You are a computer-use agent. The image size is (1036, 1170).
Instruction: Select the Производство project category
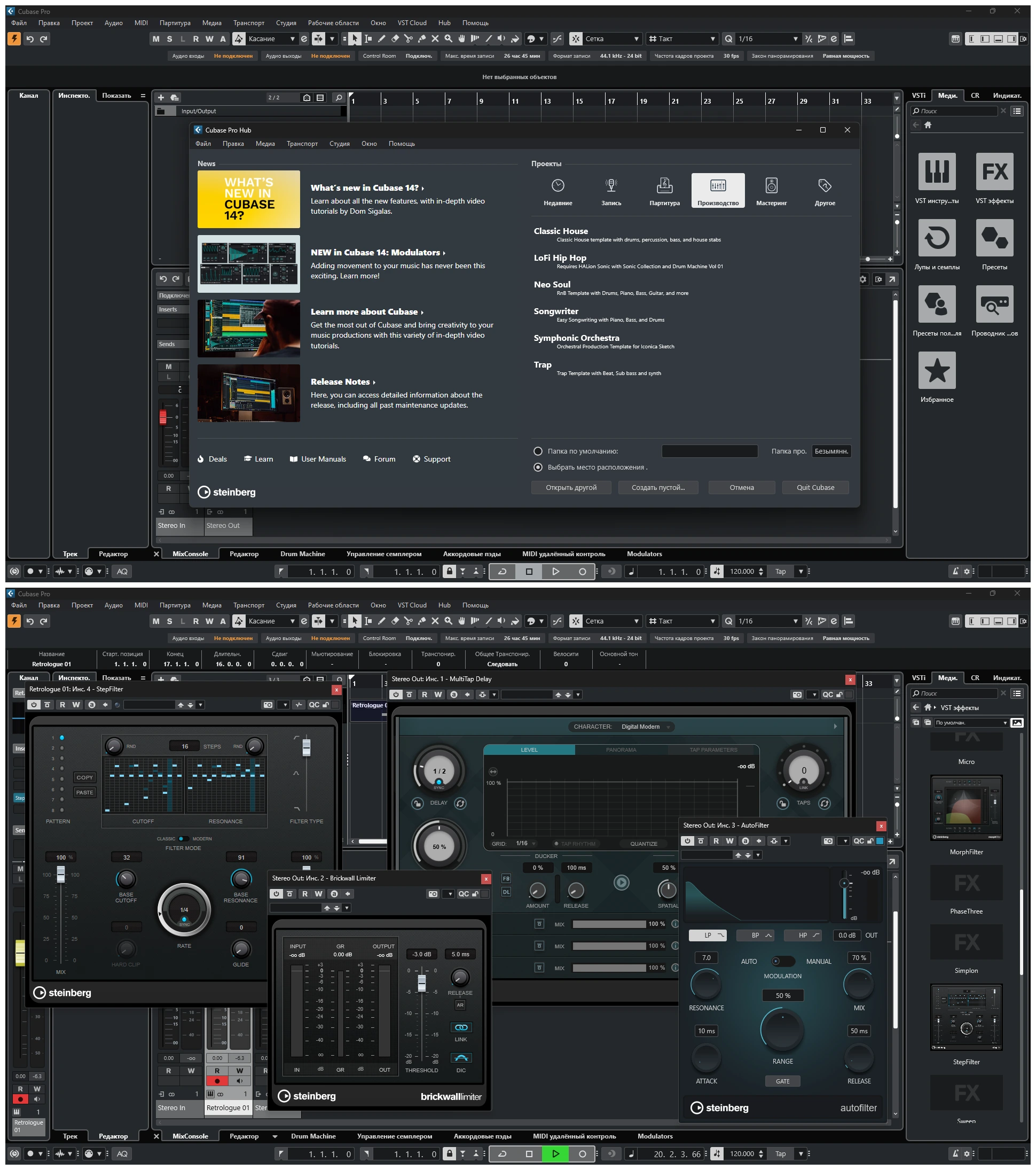click(718, 191)
